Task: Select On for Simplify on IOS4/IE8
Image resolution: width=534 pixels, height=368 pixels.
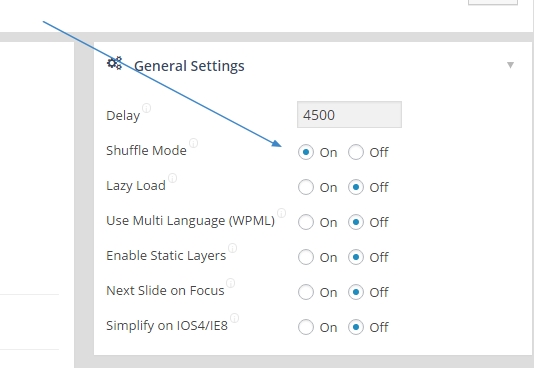Action: [x=305, y=327]
